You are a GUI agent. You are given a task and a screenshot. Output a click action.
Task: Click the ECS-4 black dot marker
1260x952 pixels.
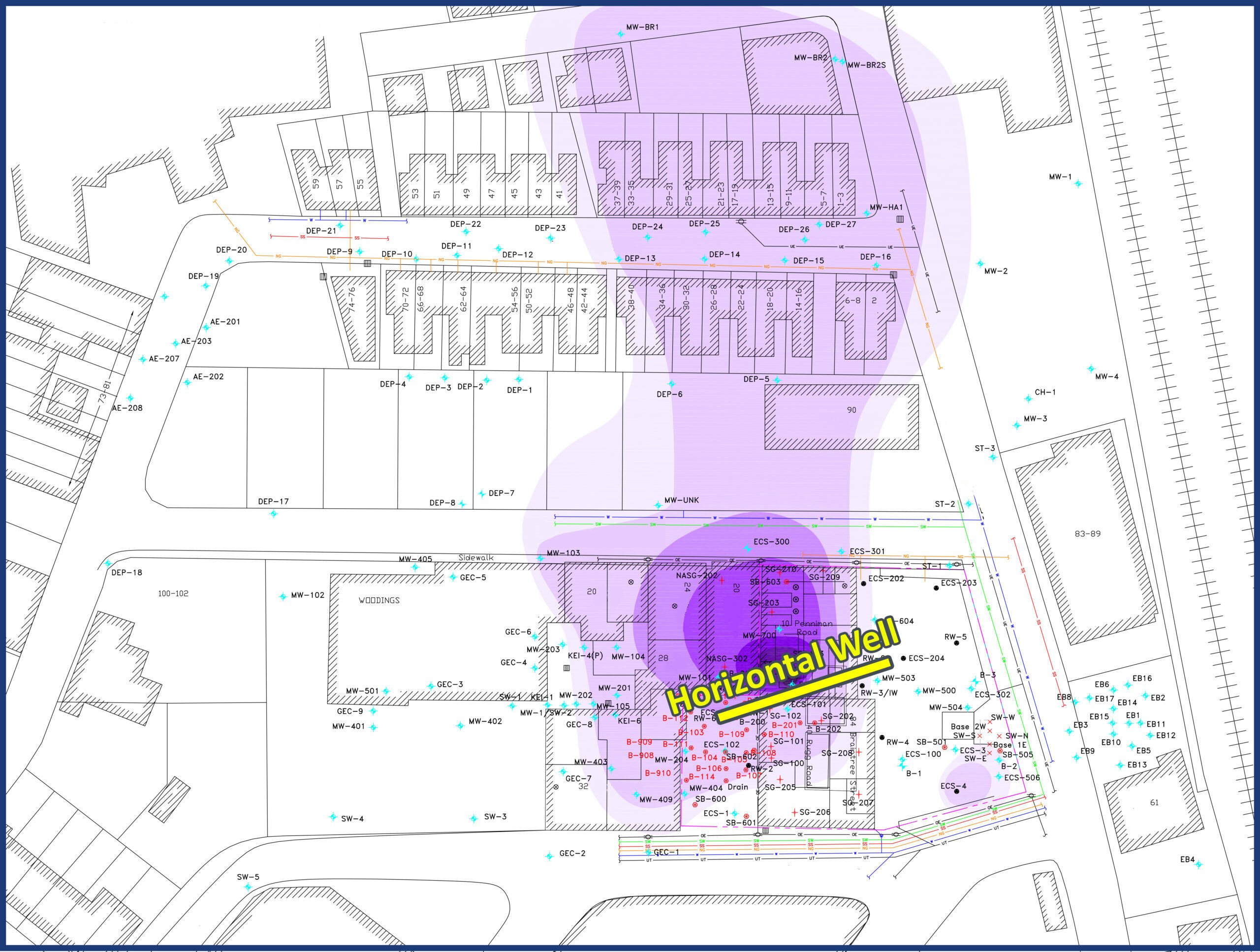click(x=957, y=791)
